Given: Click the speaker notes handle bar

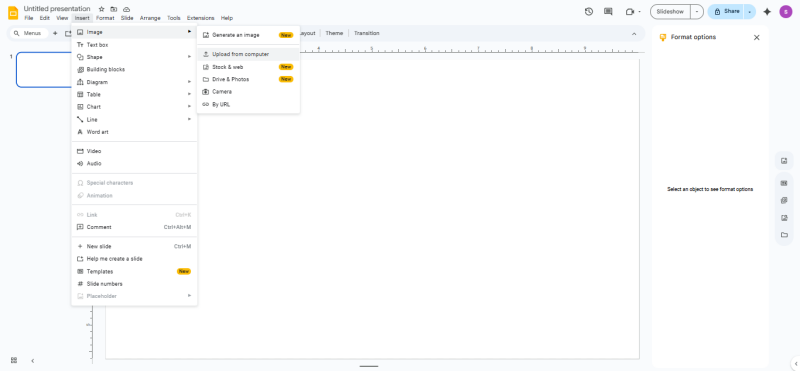Looking at the screenshot, I should (369, 366).
